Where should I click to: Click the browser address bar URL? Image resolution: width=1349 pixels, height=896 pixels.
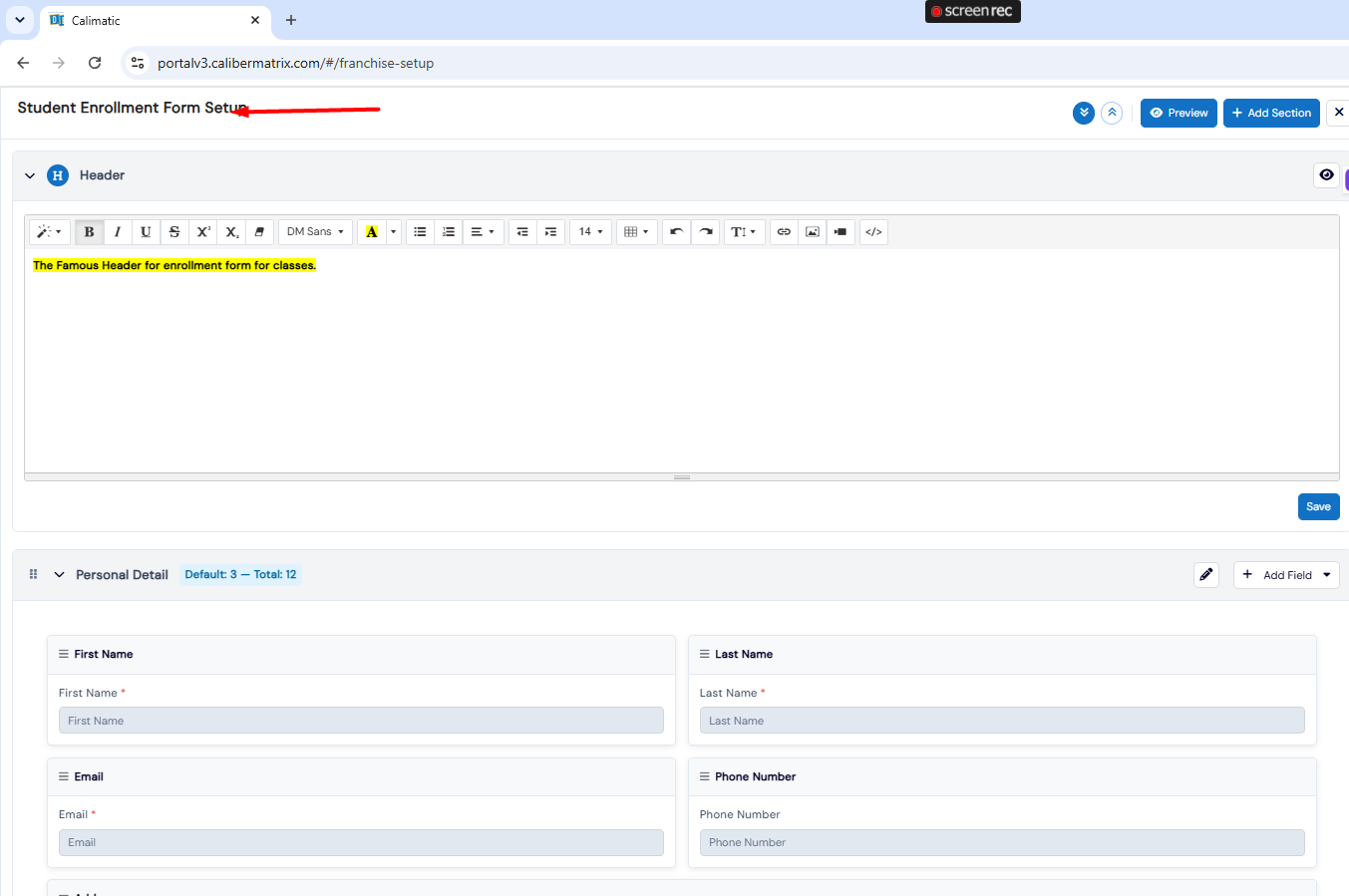click(x=295, y=63)
